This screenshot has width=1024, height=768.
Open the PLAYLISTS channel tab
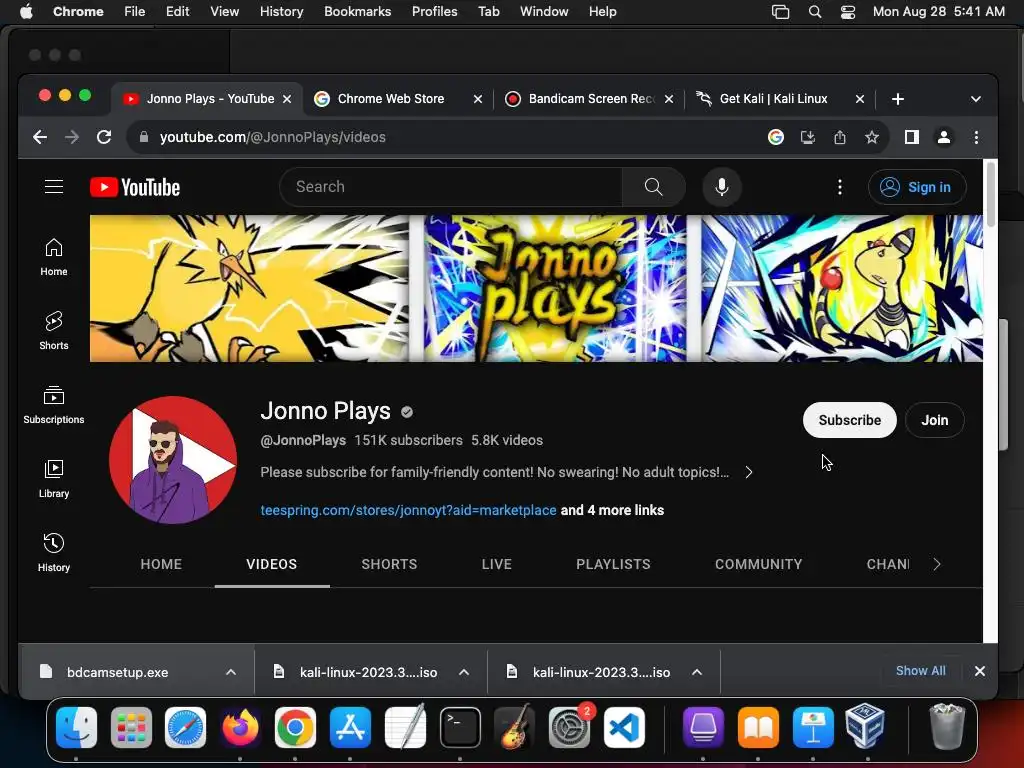pyautogui.click(x=613, y=564)
